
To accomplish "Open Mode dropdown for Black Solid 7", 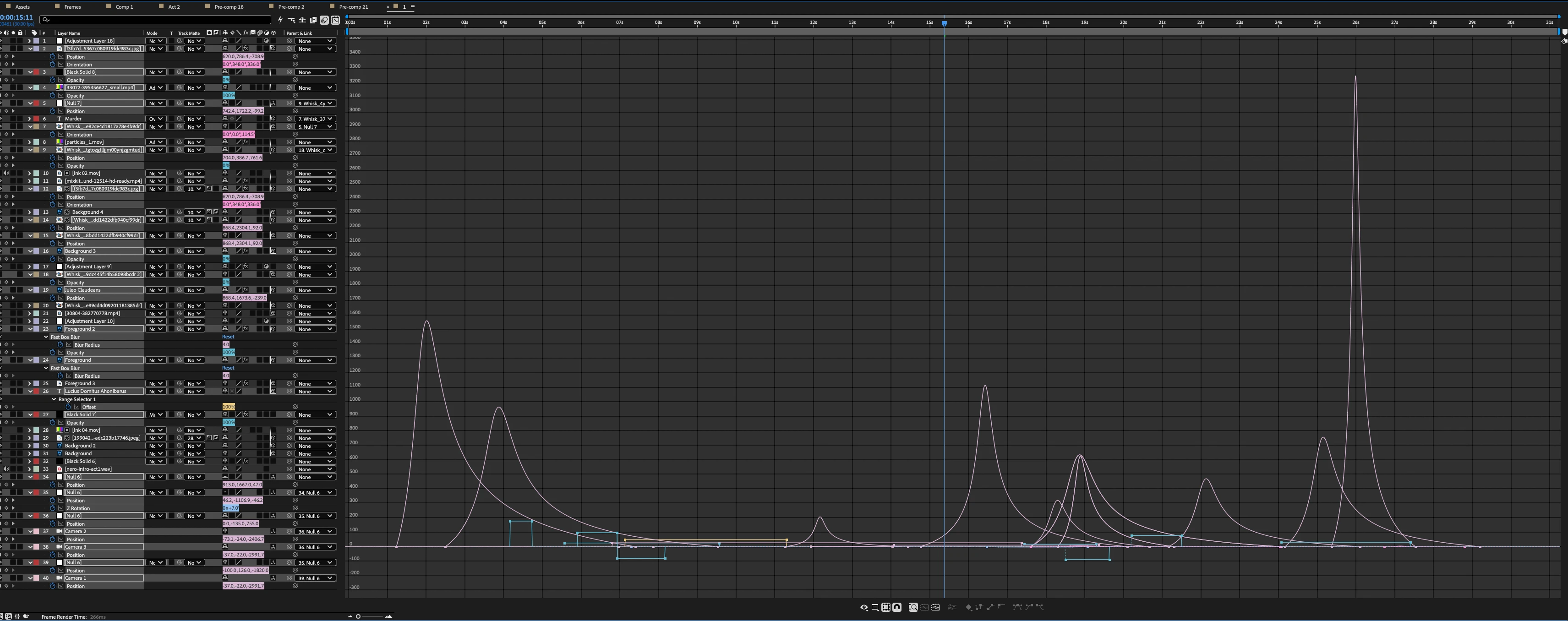I will click(x=155, y=414).
